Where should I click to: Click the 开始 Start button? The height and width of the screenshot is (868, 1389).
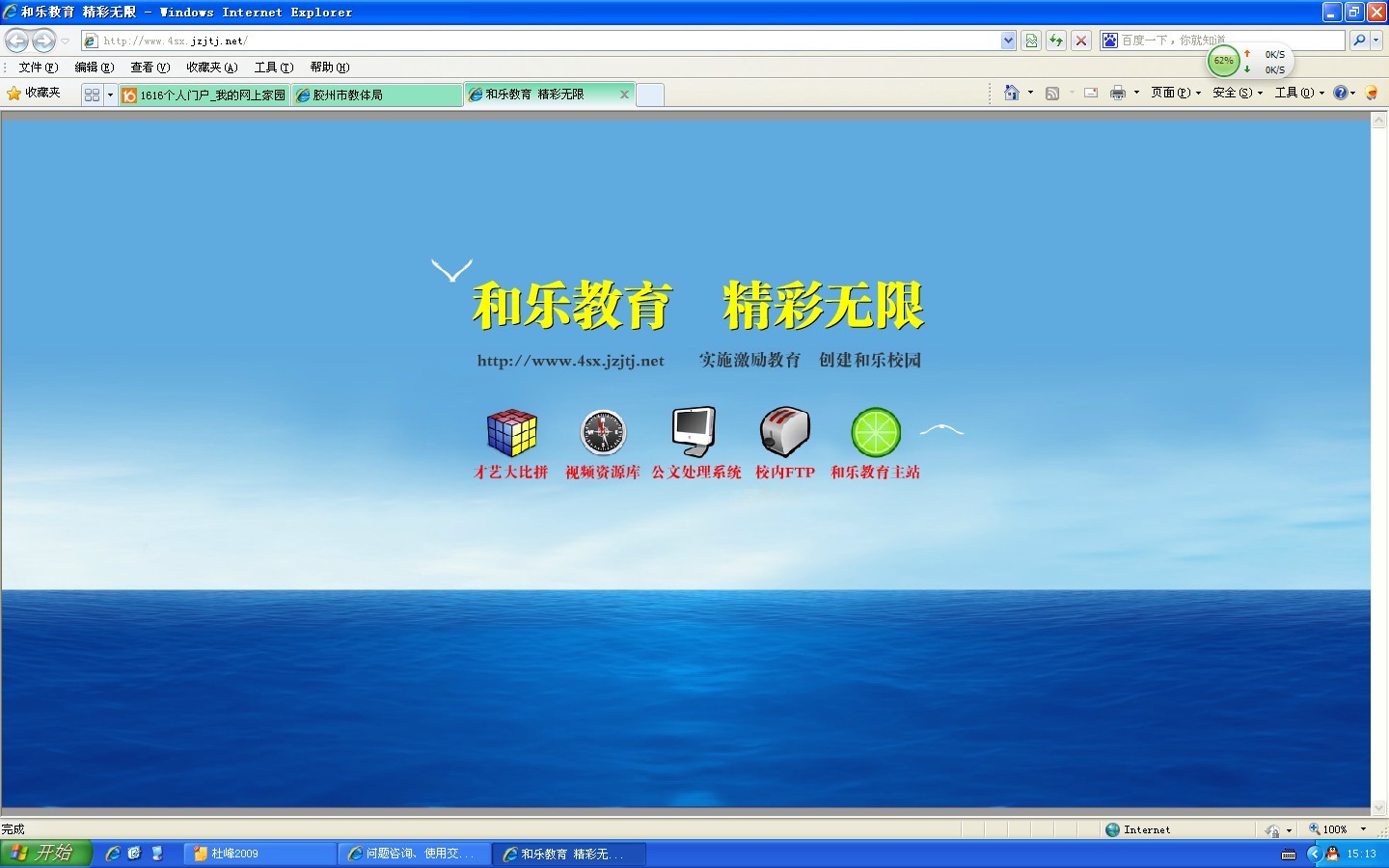[45, 854]
